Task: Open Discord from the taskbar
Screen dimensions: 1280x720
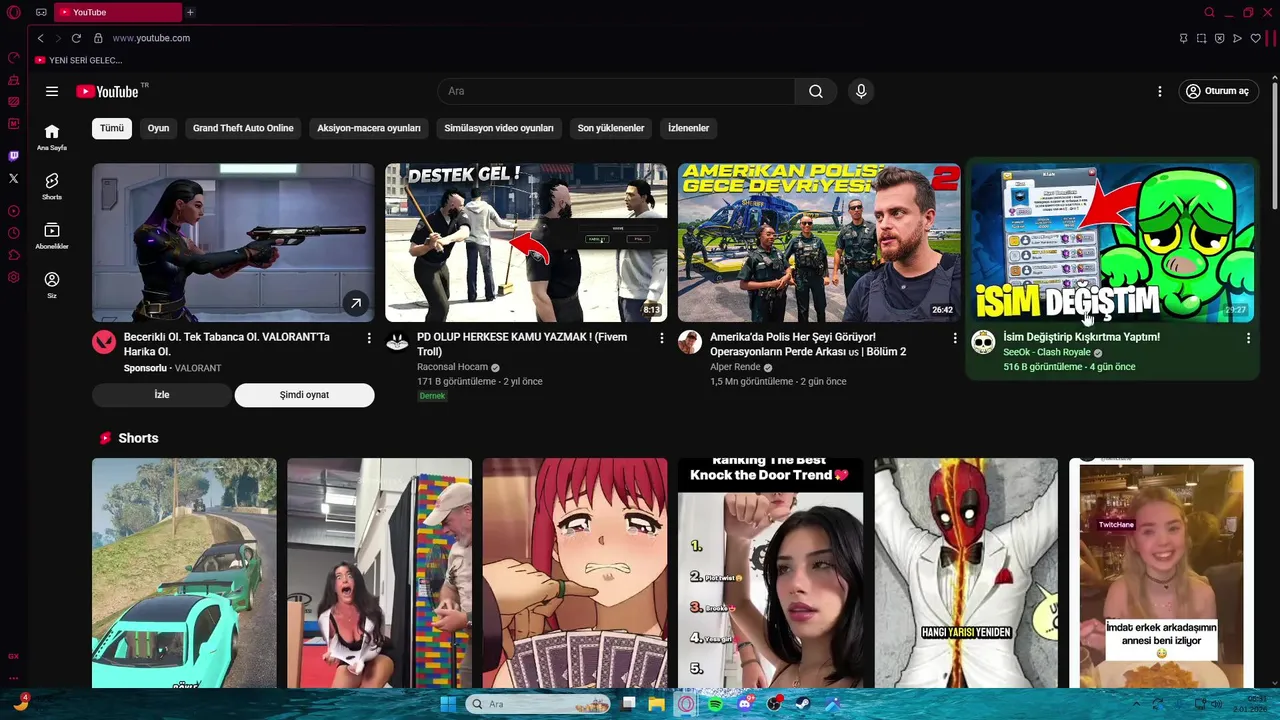Action: [745, 704]
